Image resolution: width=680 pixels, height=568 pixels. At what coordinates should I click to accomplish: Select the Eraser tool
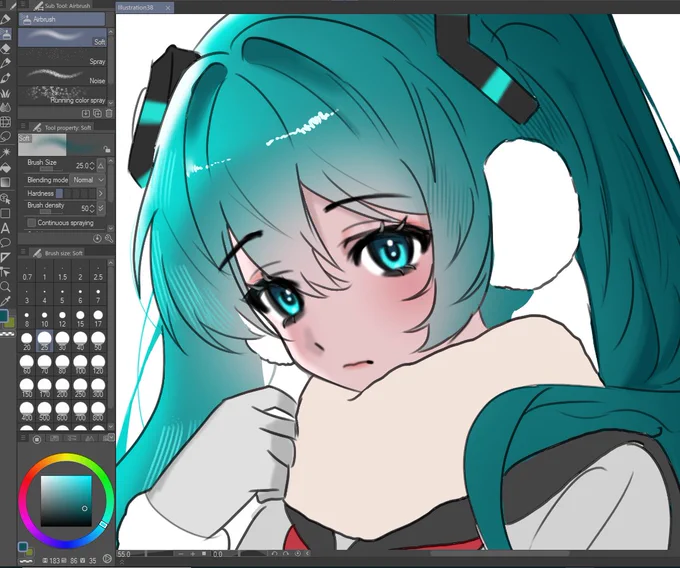click(x=5, y=49)
